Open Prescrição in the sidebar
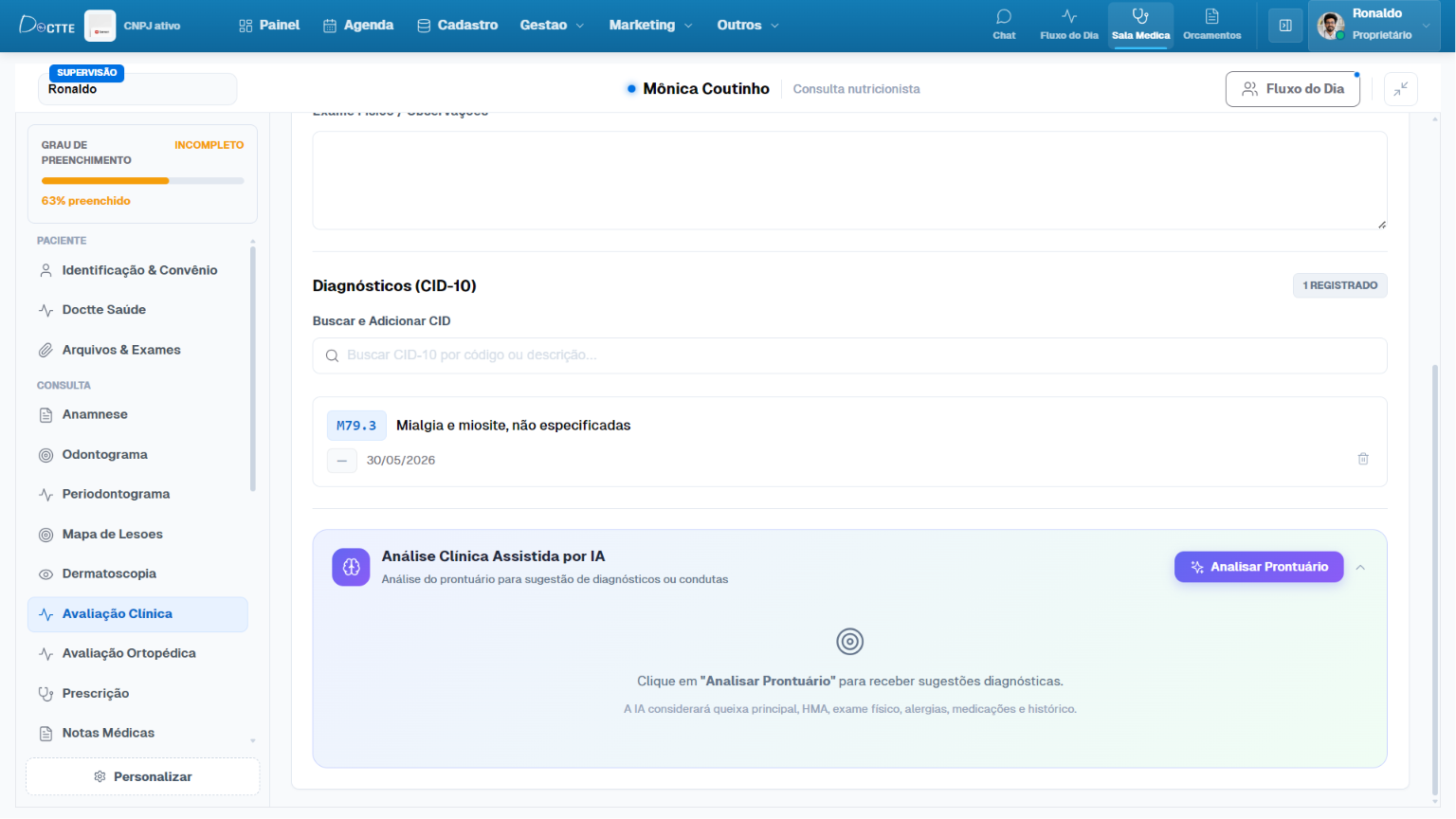The image size is (1456, 819). point(139,693)
